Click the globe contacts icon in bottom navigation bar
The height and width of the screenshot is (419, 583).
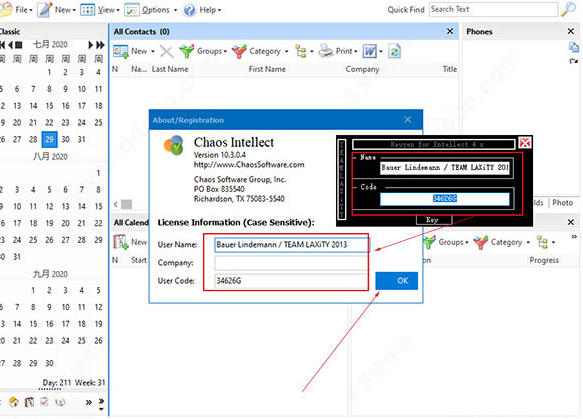pyautogui.click(x=60, y=402)
